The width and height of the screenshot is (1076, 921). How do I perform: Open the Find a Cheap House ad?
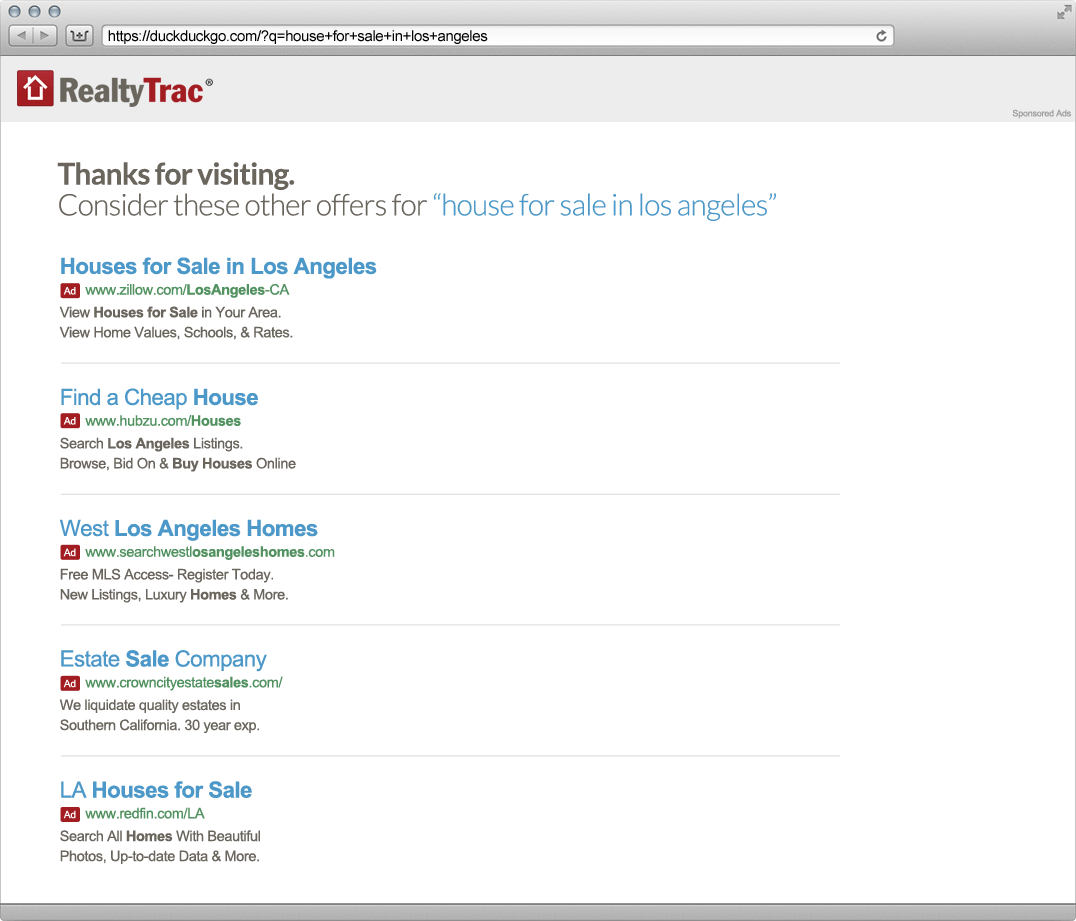[159, 398]
